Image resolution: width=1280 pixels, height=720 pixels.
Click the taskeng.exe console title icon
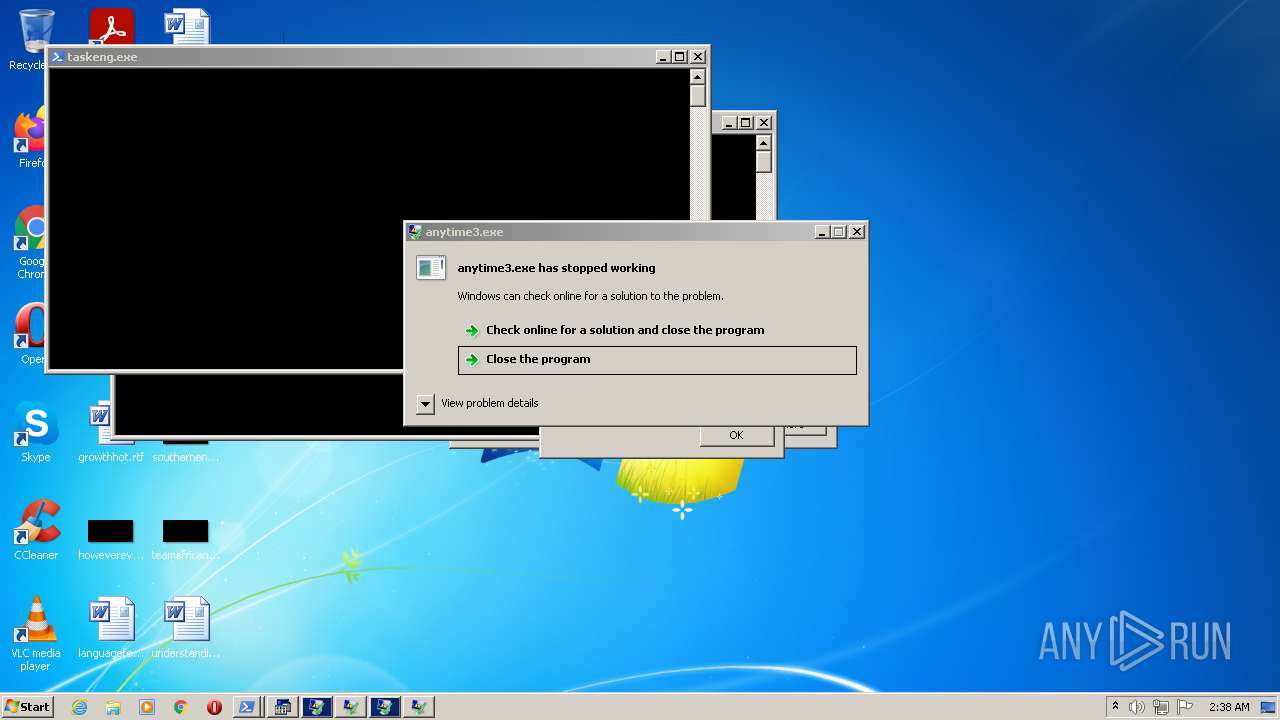point(57,57)
